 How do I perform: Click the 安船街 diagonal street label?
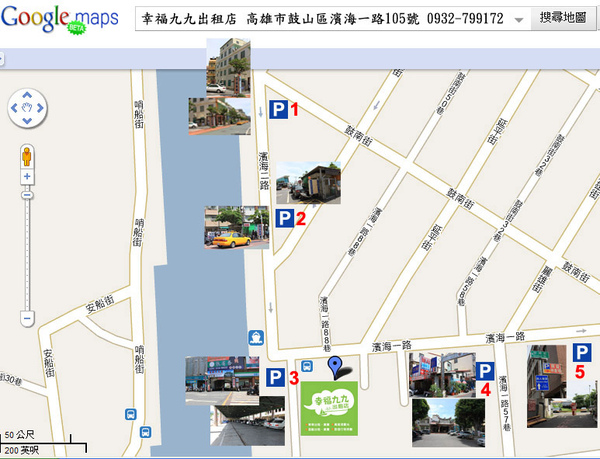click(100, 305)
